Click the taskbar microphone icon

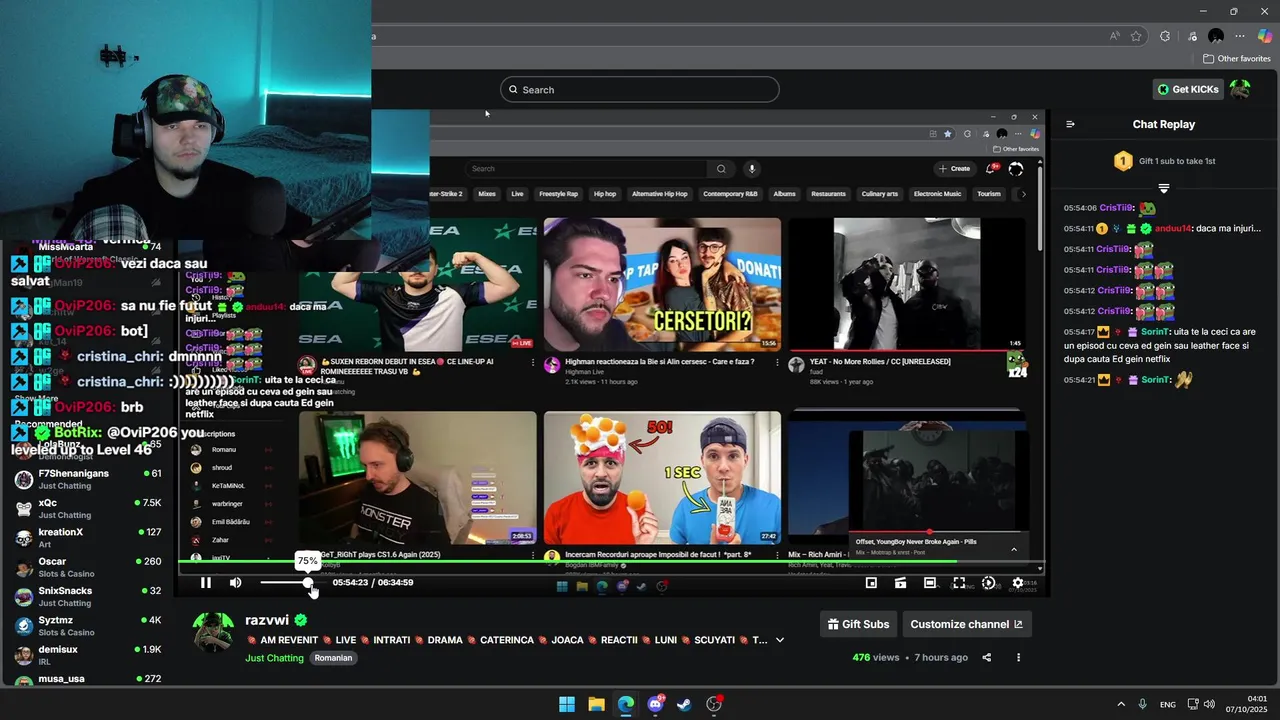pyautogui.click(x=1143, y=704)
